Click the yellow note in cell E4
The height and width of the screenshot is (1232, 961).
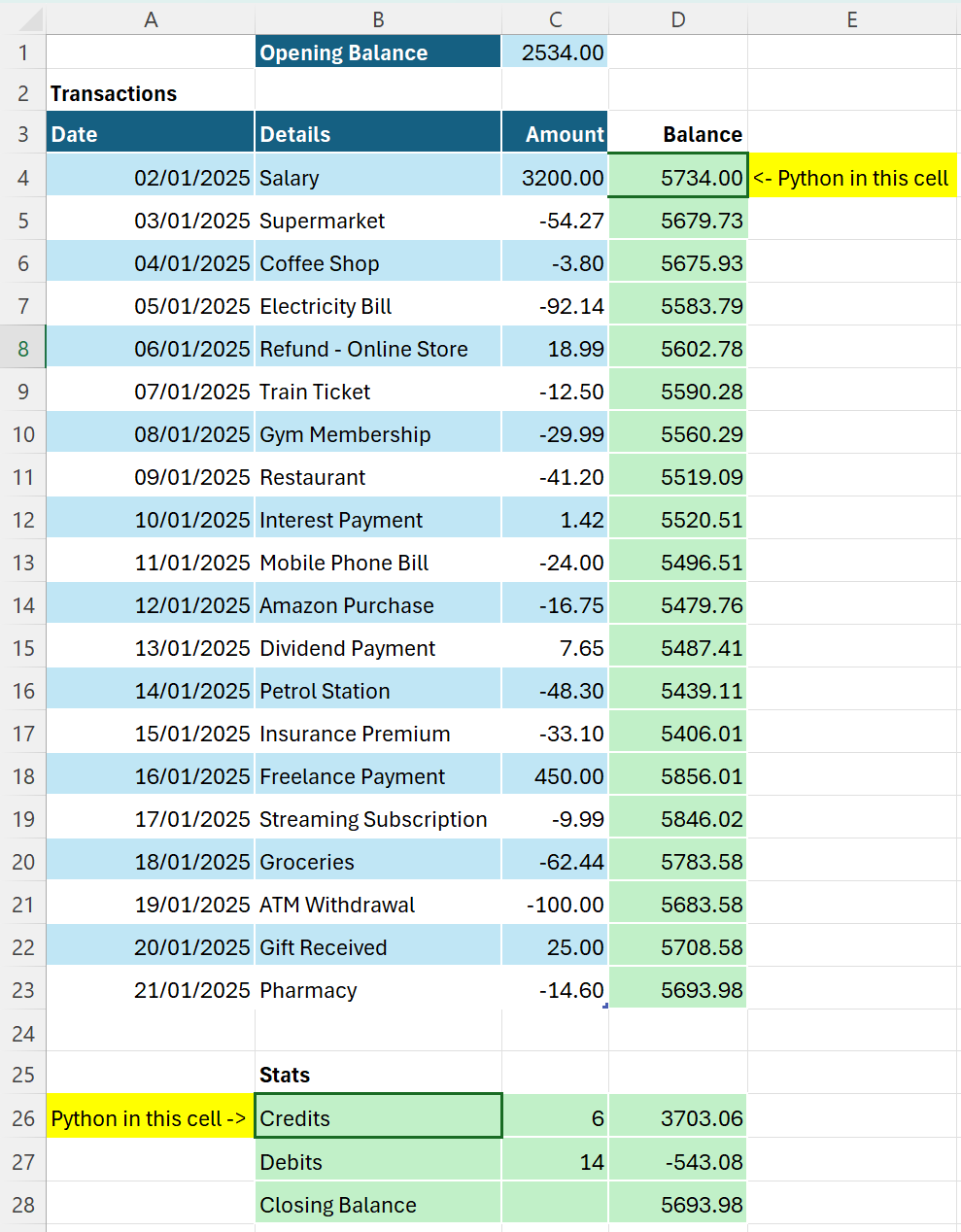click(x=851, y=178)
